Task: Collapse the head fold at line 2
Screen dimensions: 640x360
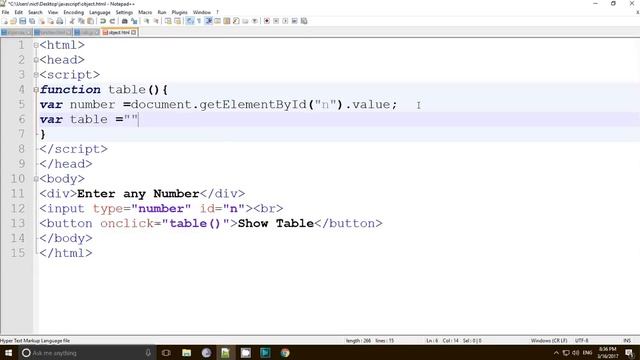Action: tap(36, 60)
